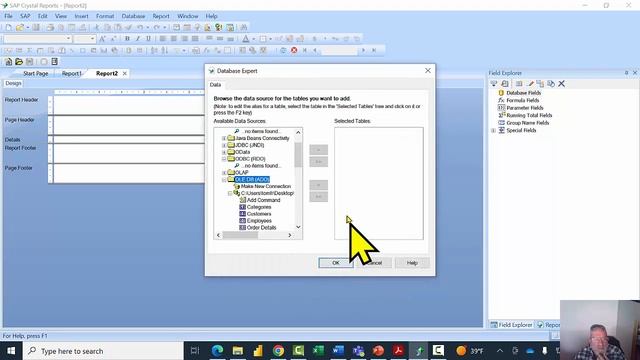Select Add Command in data source tree
The height and width of the screenshot is (360, 640).
pos(263,200)
